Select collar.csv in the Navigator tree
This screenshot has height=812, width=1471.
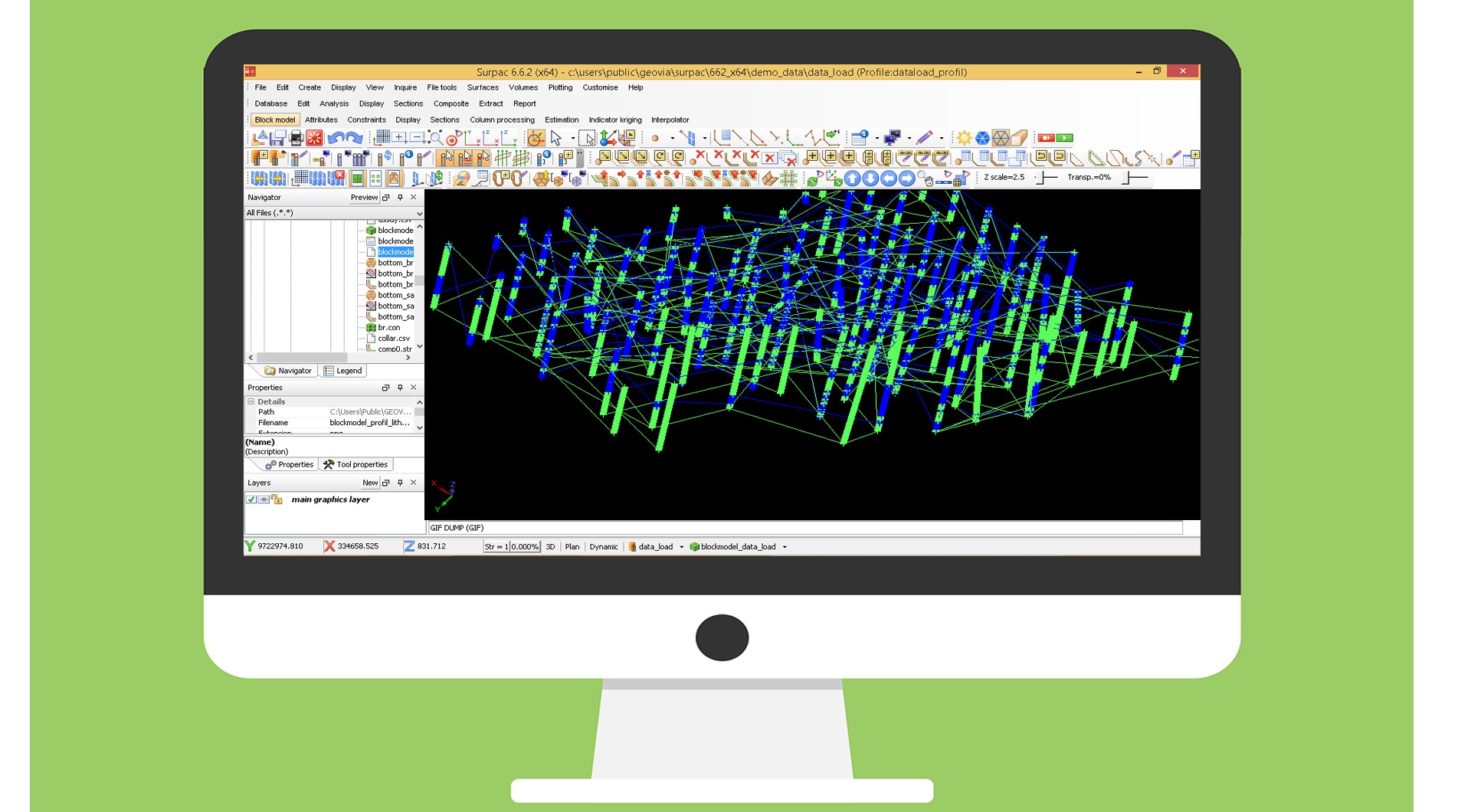point(393,338)
